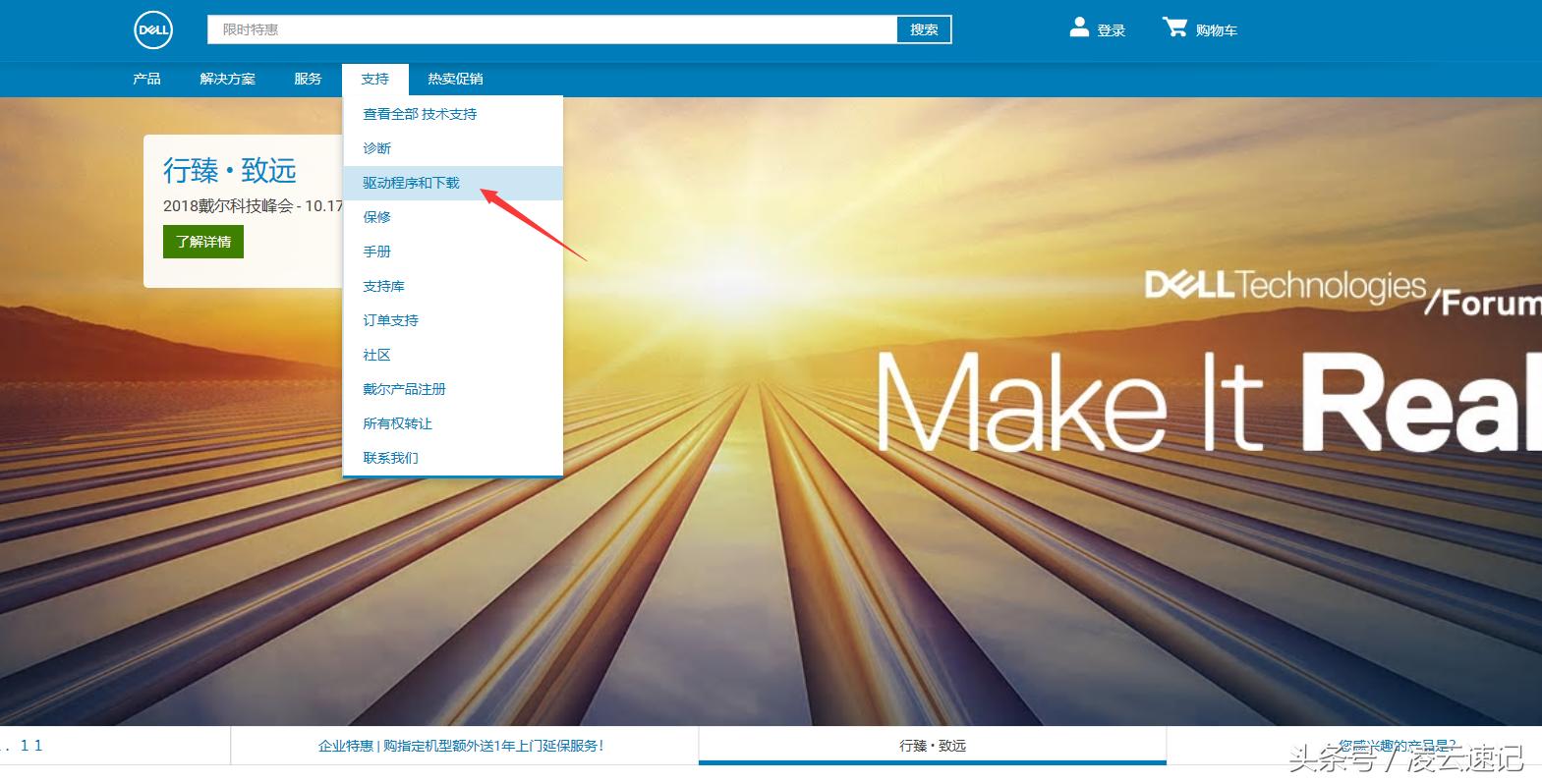Click the 搜索 search button

[x=924, y=29]
